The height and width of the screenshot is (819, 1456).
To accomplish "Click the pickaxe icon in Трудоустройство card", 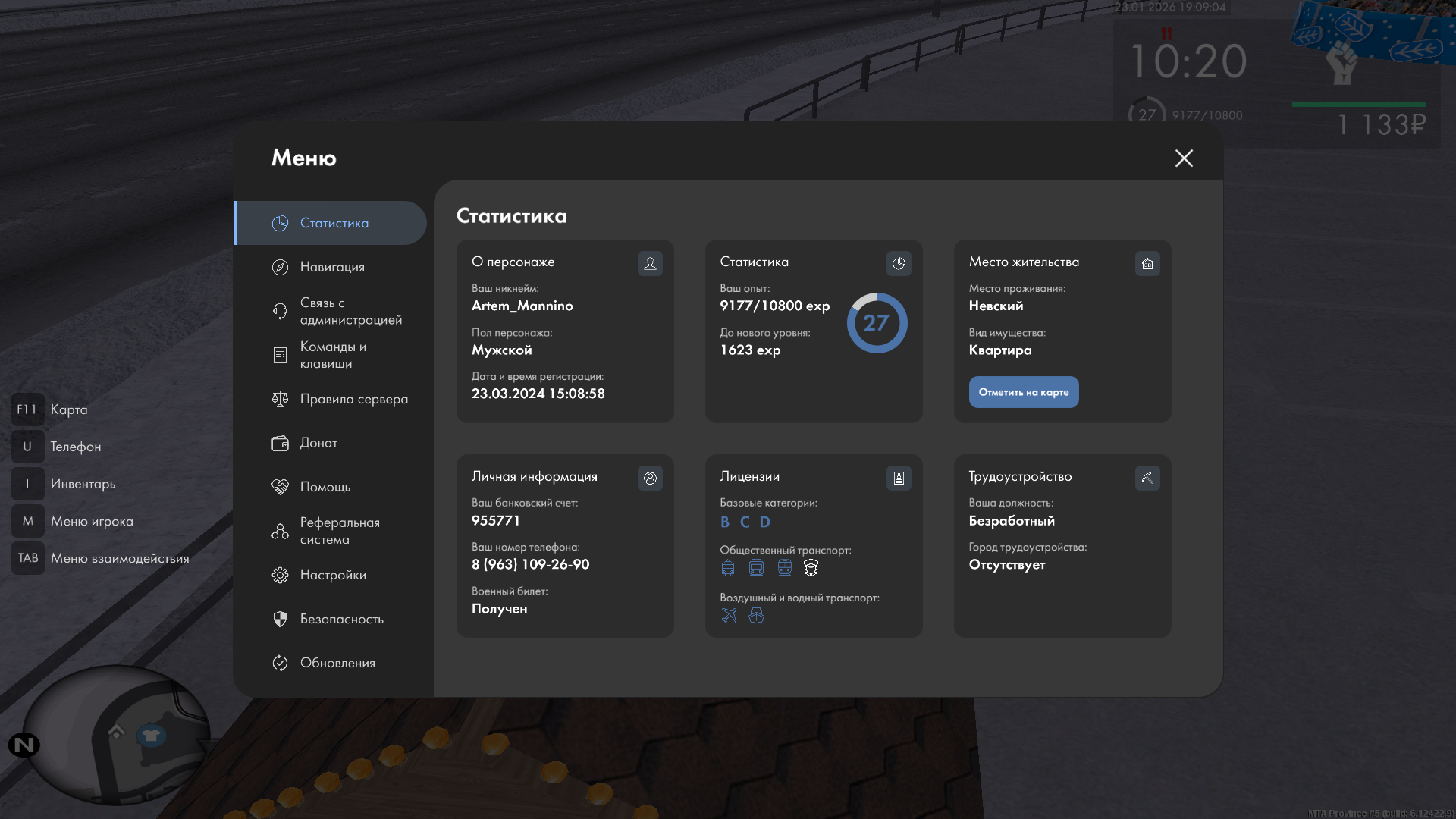I will coord(1147,478).
